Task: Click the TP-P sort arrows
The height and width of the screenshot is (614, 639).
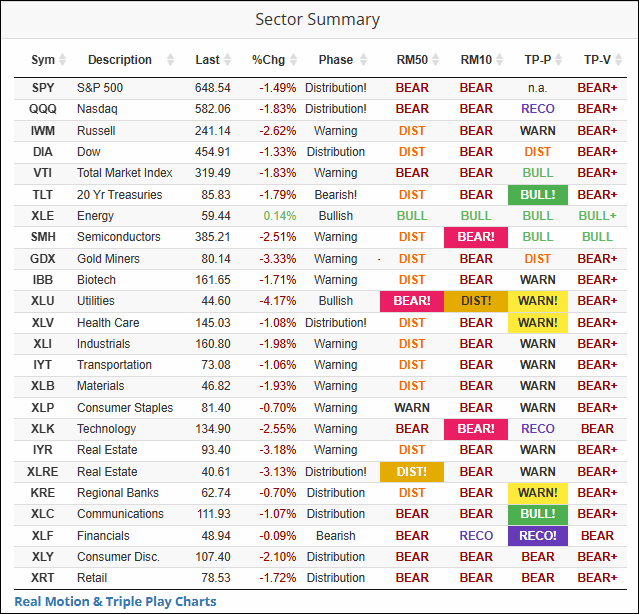Action: [x=560, y=60]
